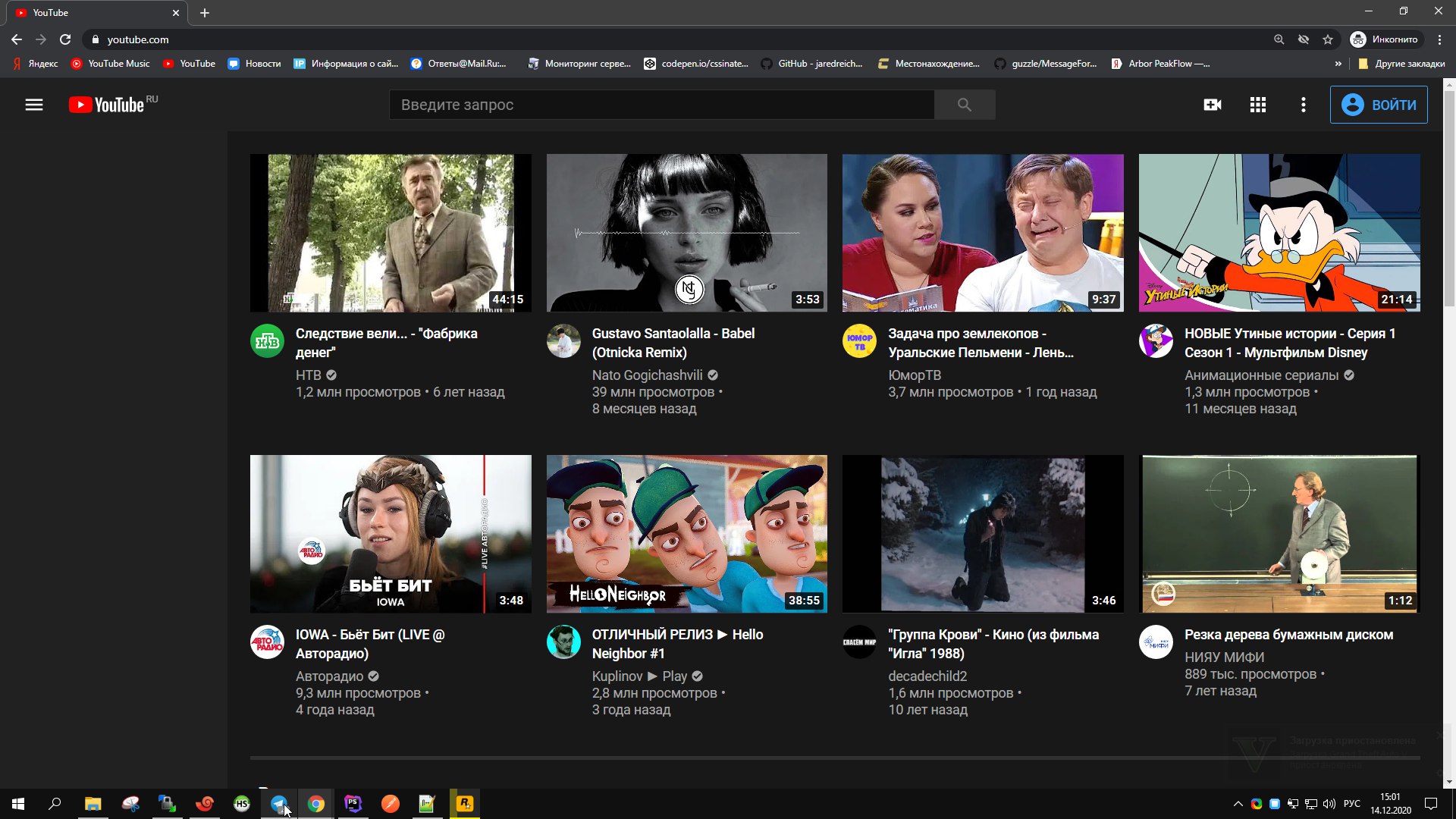Show hidden system tray icons
1456x819 pixels.
coord(1238,804)
